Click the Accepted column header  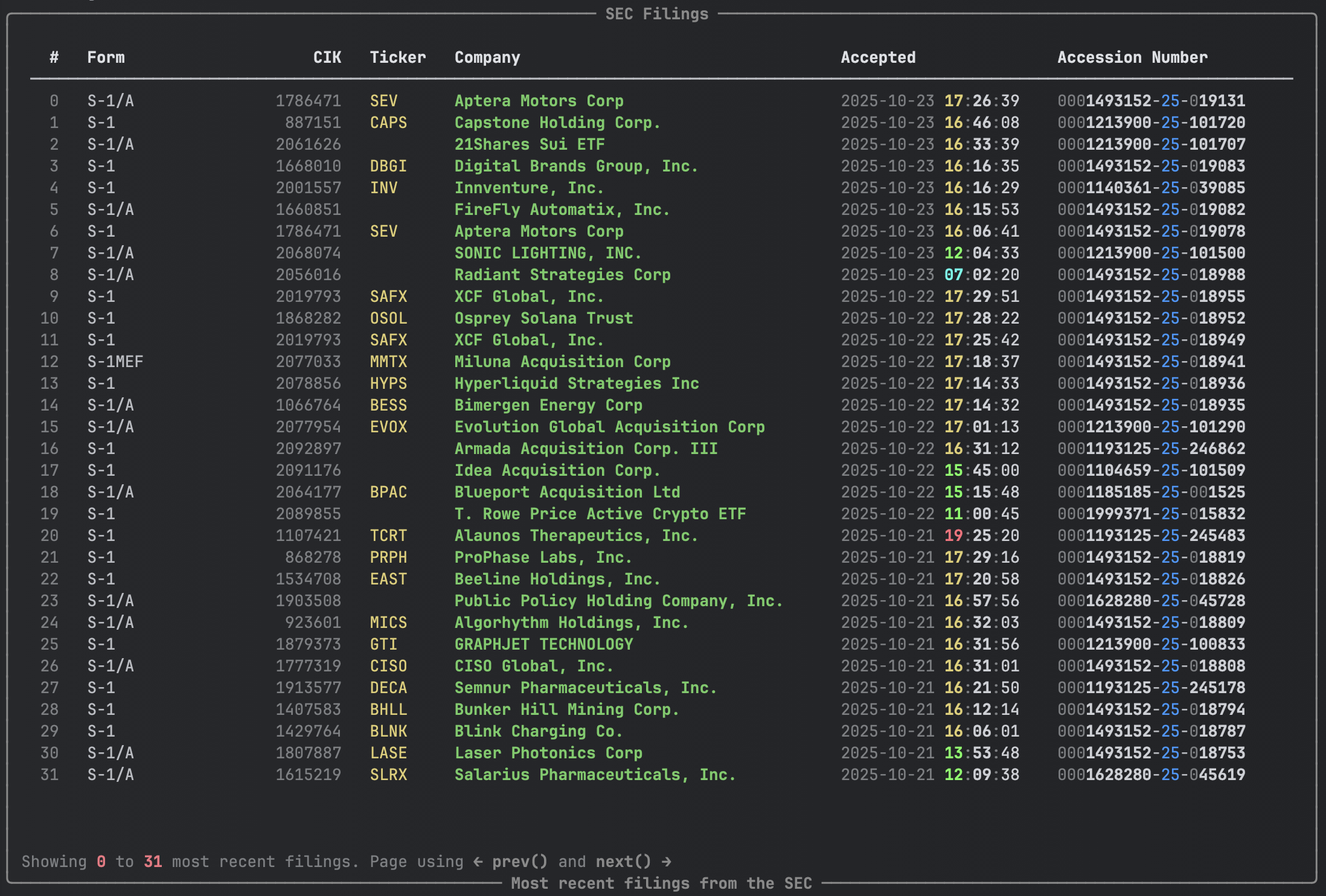pos(877,57)
